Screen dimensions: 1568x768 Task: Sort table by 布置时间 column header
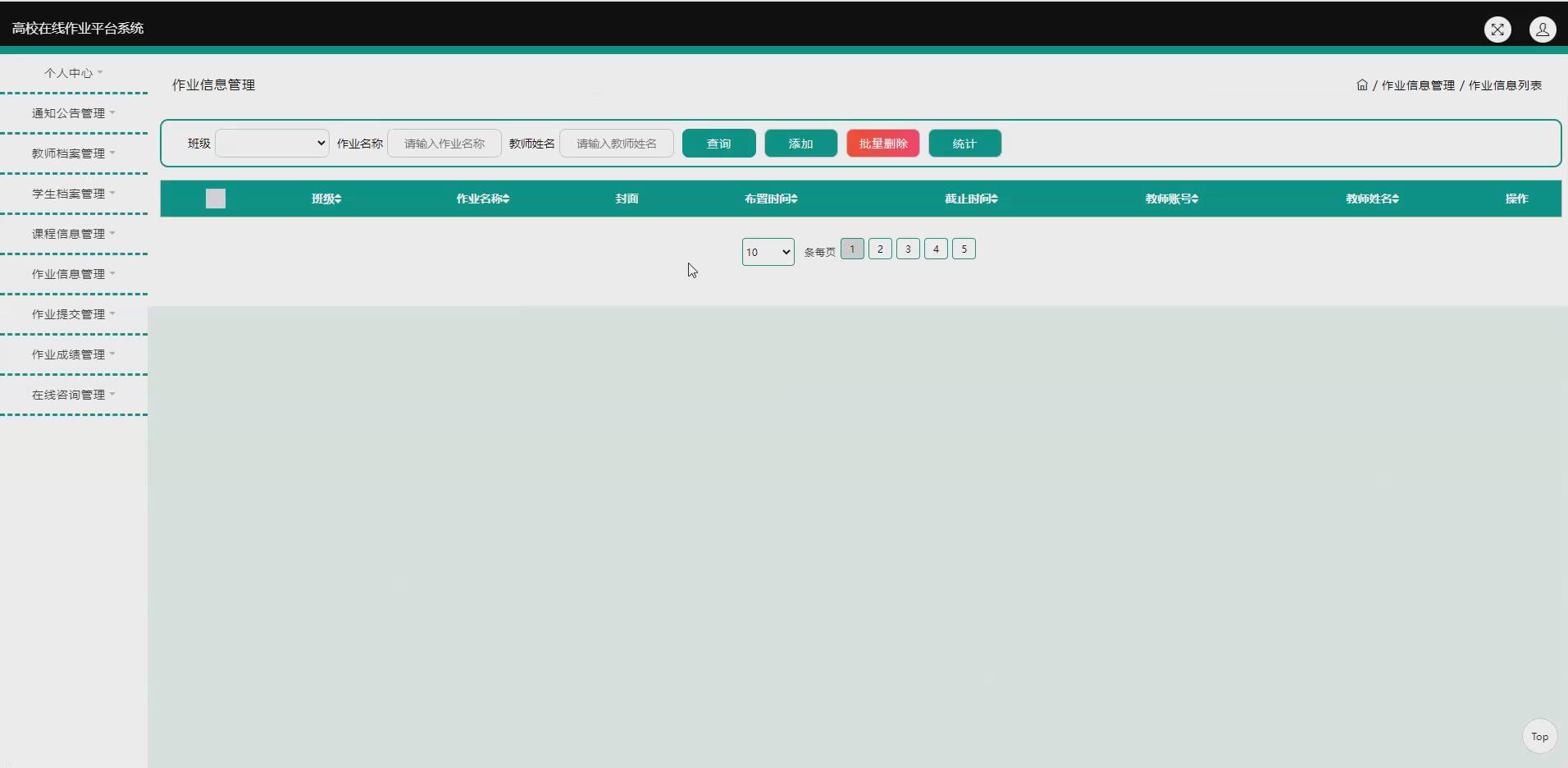click(x=771, y=199)
